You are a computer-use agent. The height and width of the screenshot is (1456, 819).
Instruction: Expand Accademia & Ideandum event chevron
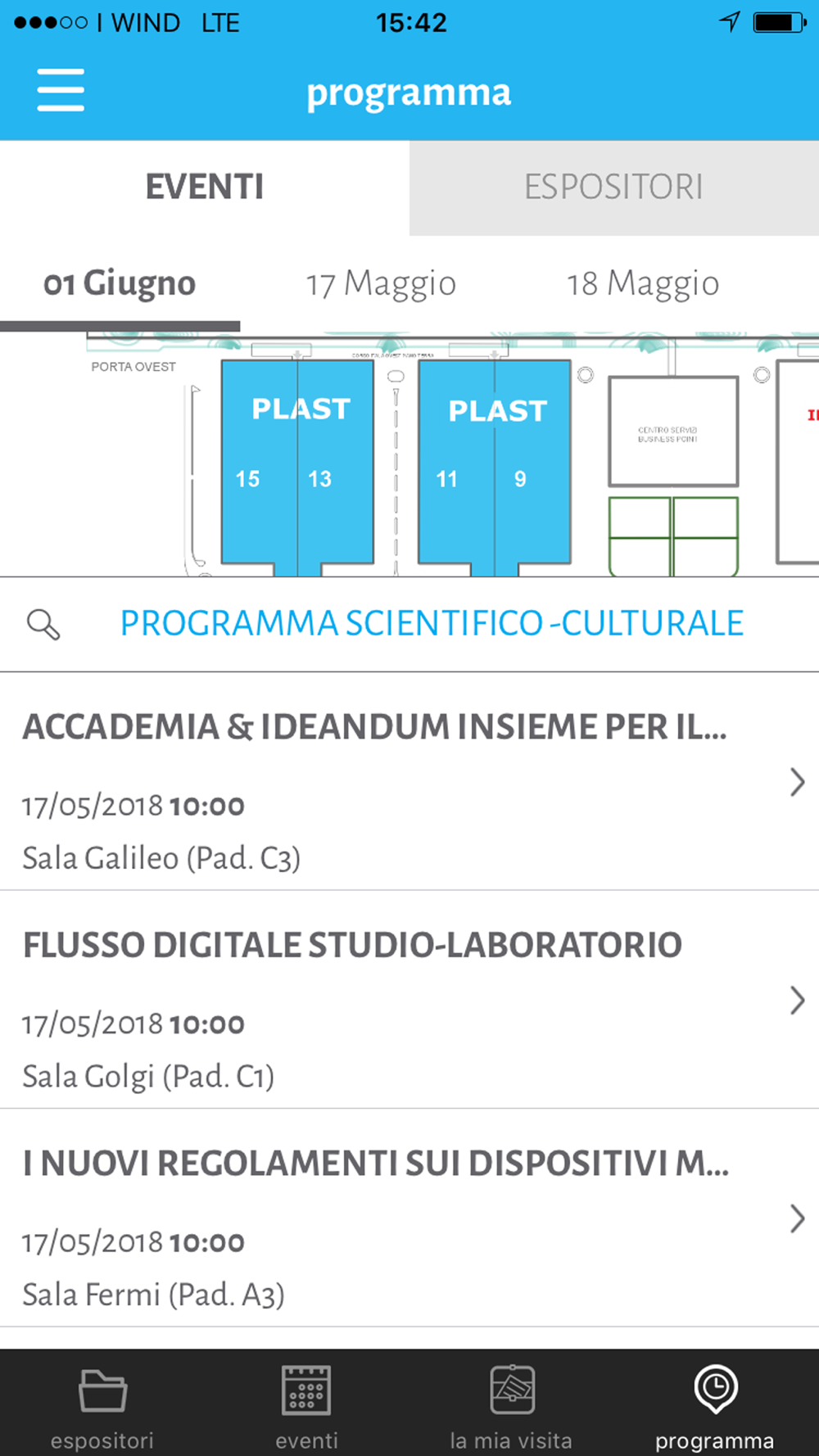pos(797,782)
